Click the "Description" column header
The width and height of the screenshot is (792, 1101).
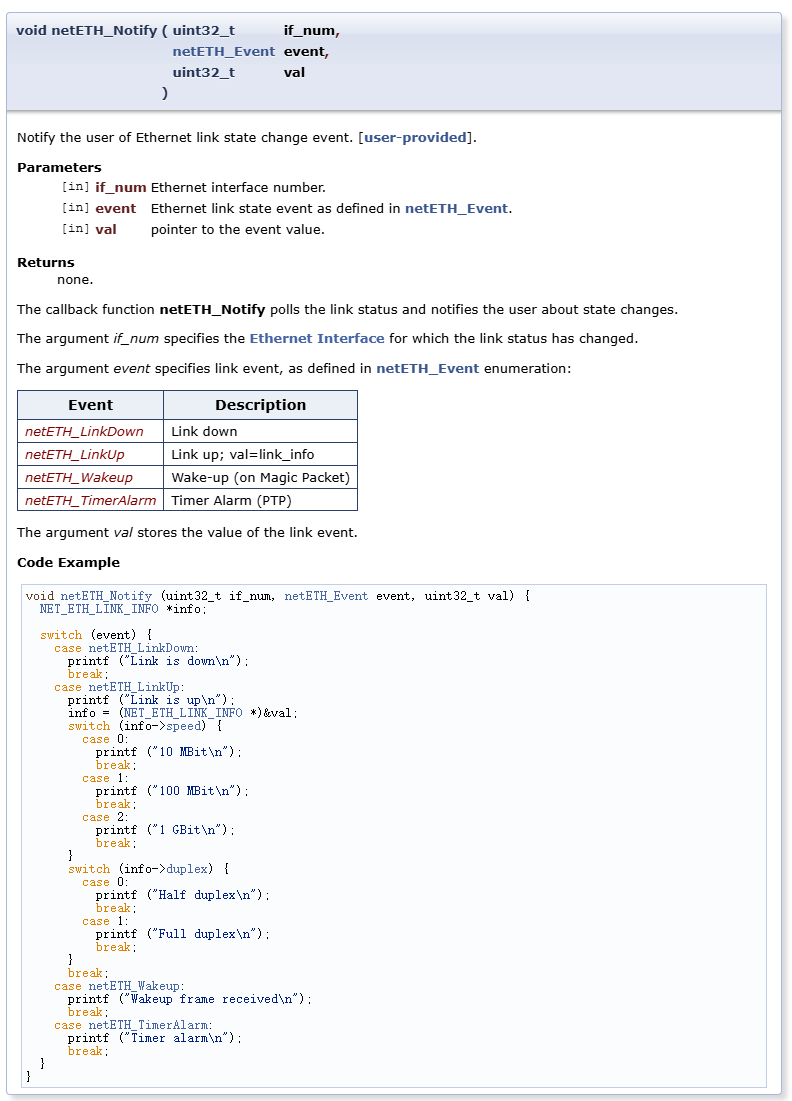coord(260,405)
